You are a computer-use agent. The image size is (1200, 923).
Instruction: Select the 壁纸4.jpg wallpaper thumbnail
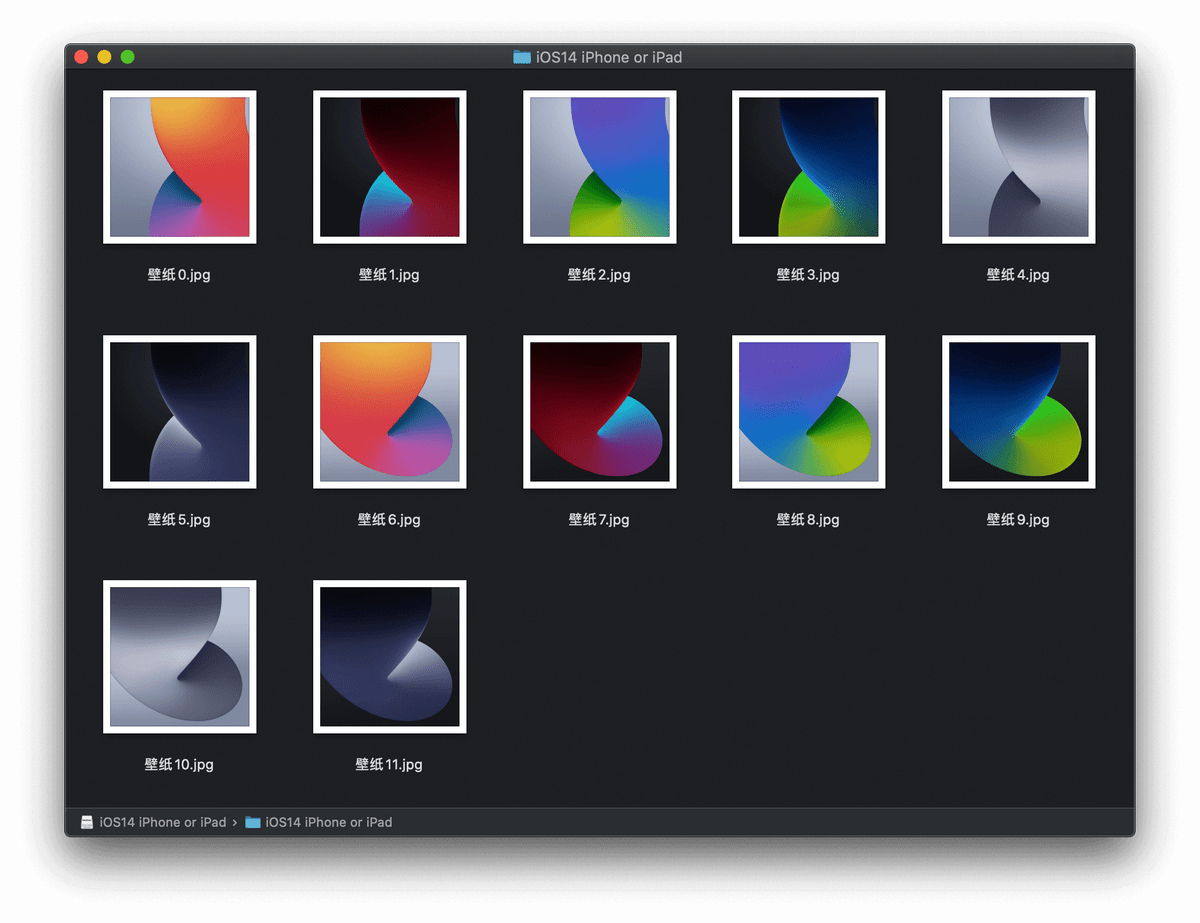(1019, 167)
